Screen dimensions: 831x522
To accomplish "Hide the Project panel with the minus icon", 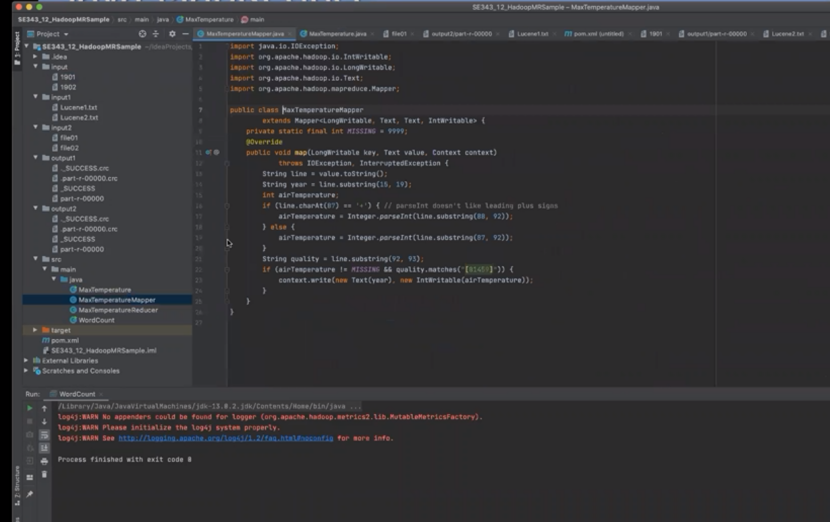I will tap(185, 34).
